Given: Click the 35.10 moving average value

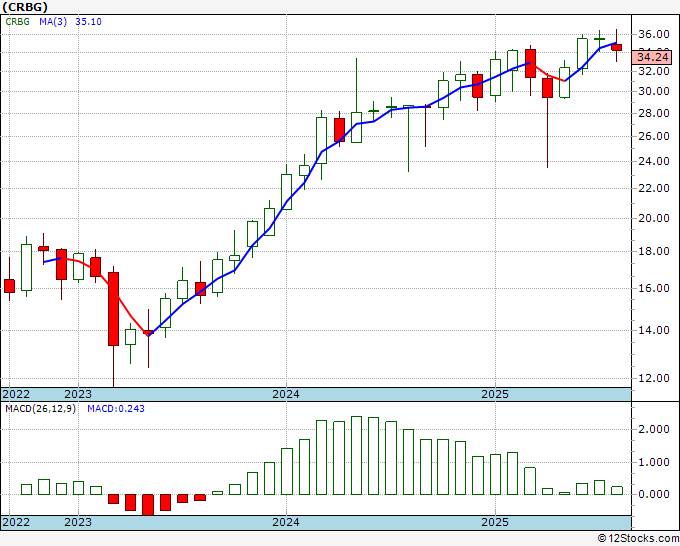Looking at the screenshot, I should coord(88,21).
